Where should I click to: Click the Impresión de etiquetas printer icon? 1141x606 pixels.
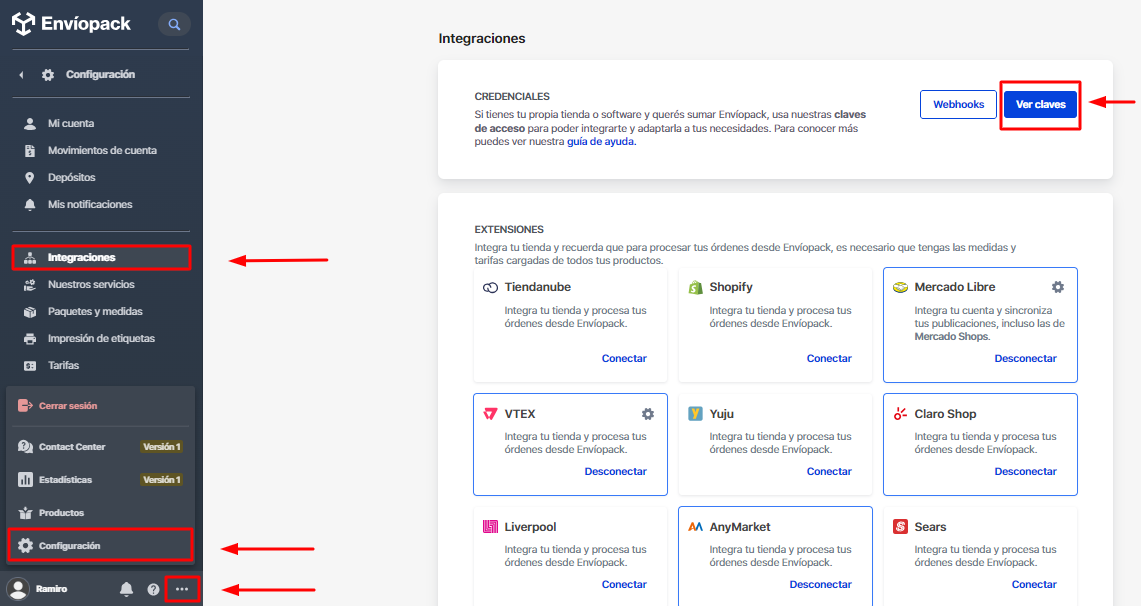[x=30, y=338]
